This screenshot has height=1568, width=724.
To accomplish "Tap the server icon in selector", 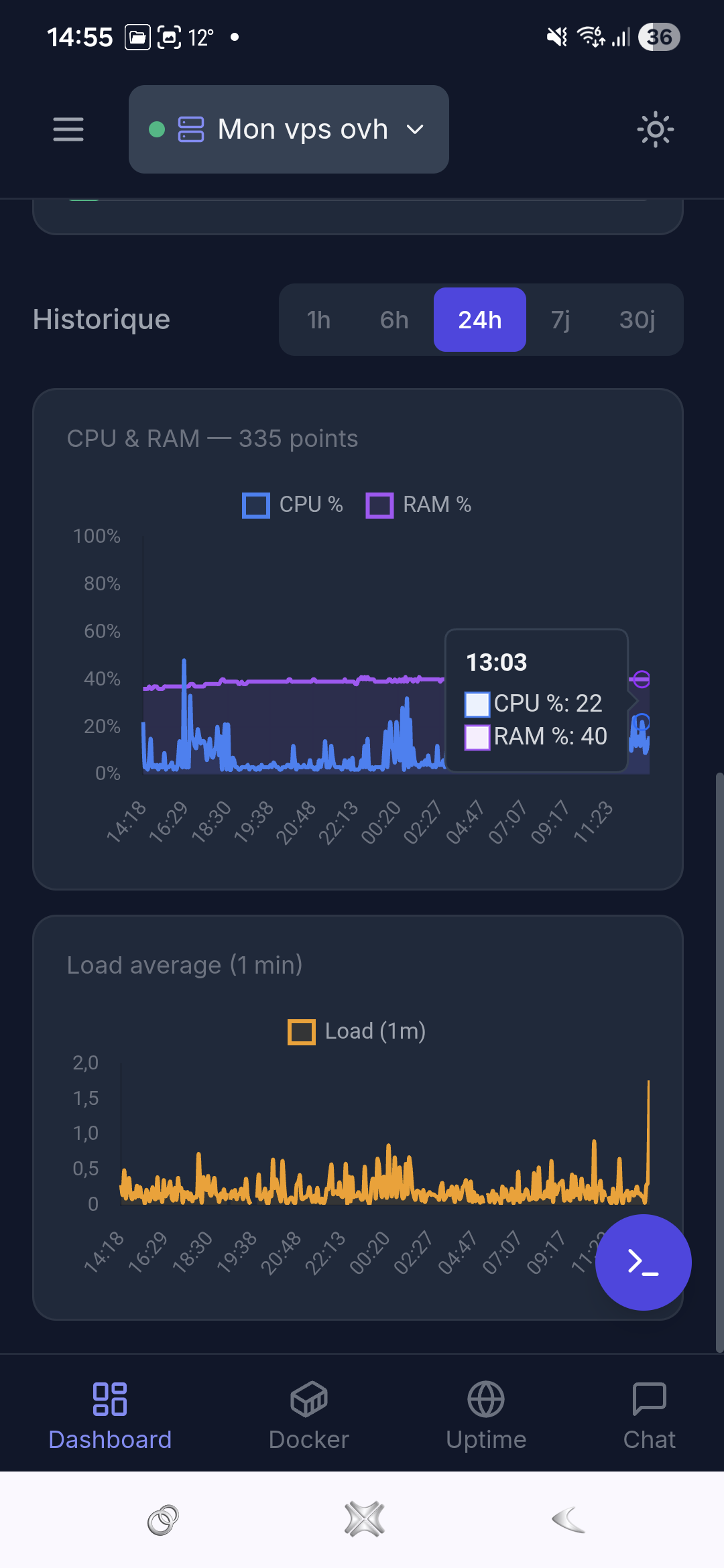I will click(191, 129).
